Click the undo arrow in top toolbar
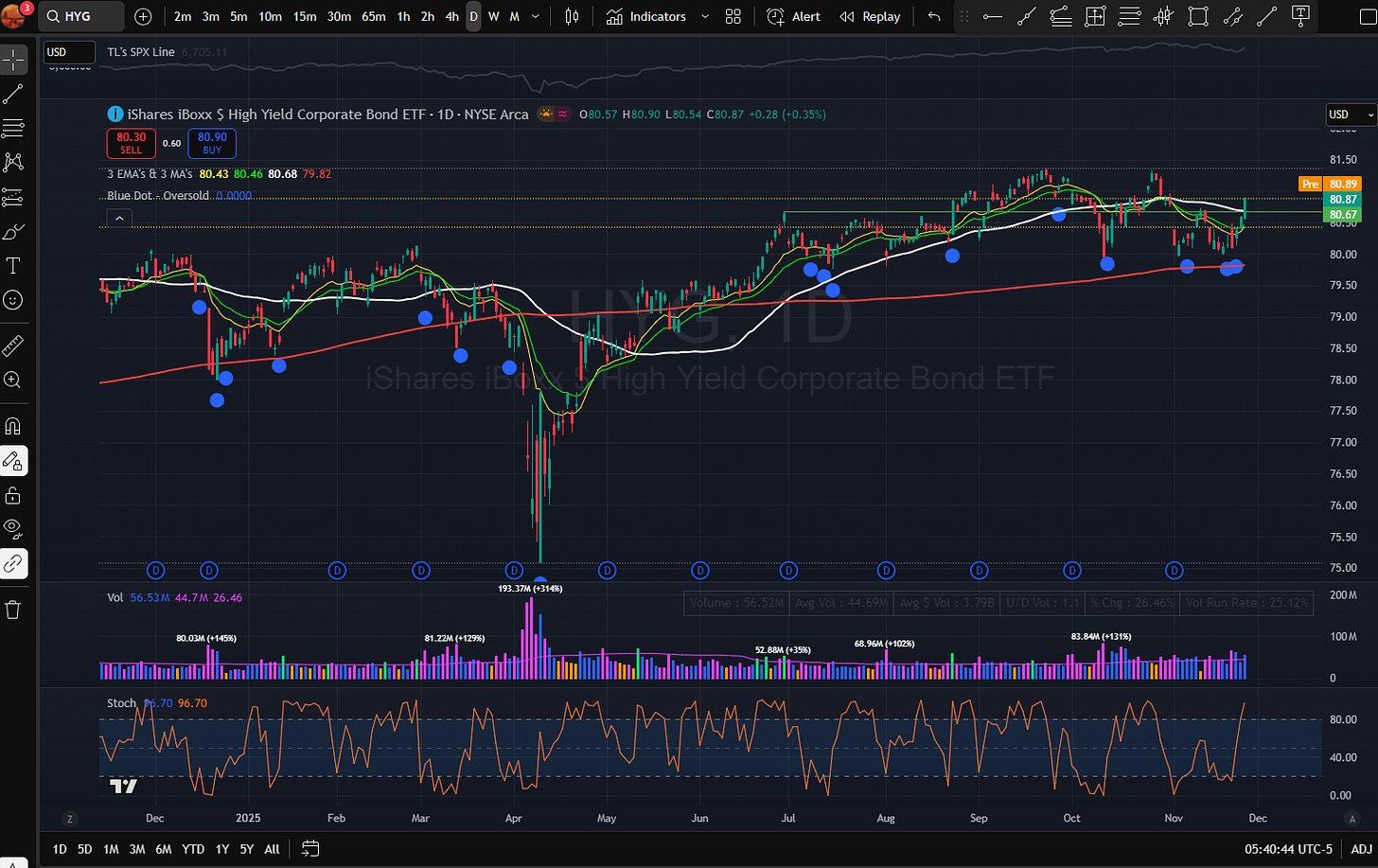Screen dimensions: 1378x868 (x=934, y=16)
